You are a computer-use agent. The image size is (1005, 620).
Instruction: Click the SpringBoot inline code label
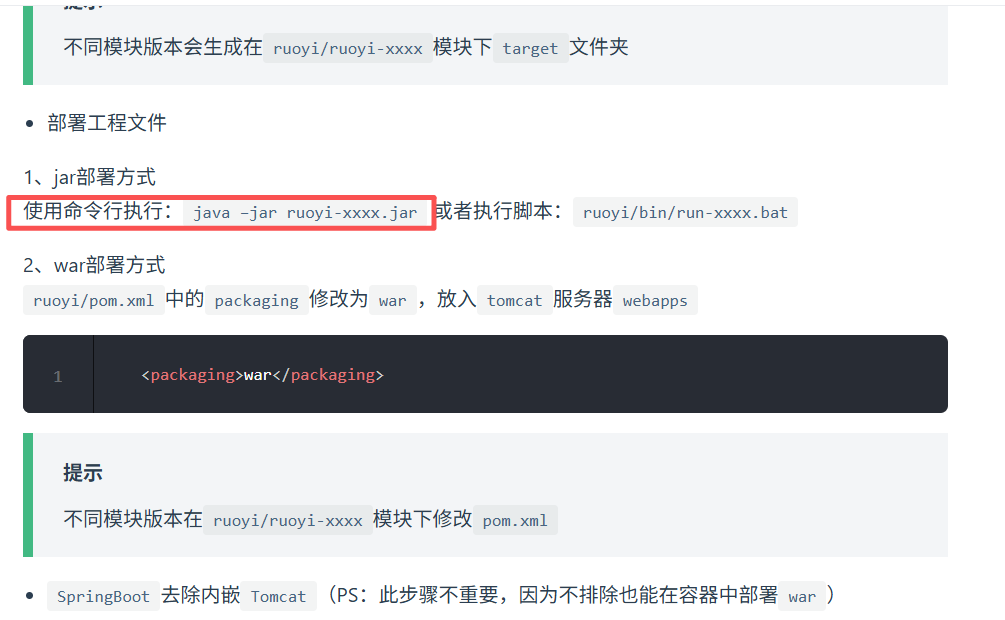[x=103, y=596]
